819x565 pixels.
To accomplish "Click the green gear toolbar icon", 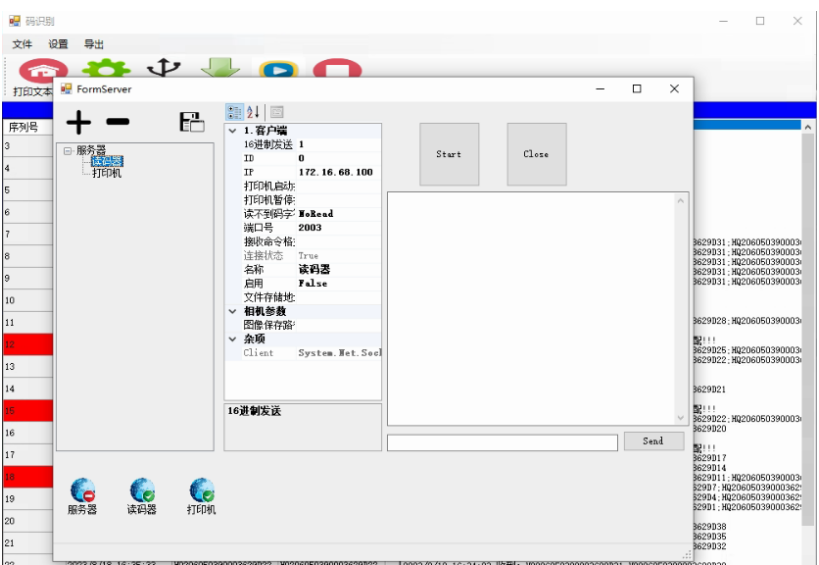I will (100, 71).
